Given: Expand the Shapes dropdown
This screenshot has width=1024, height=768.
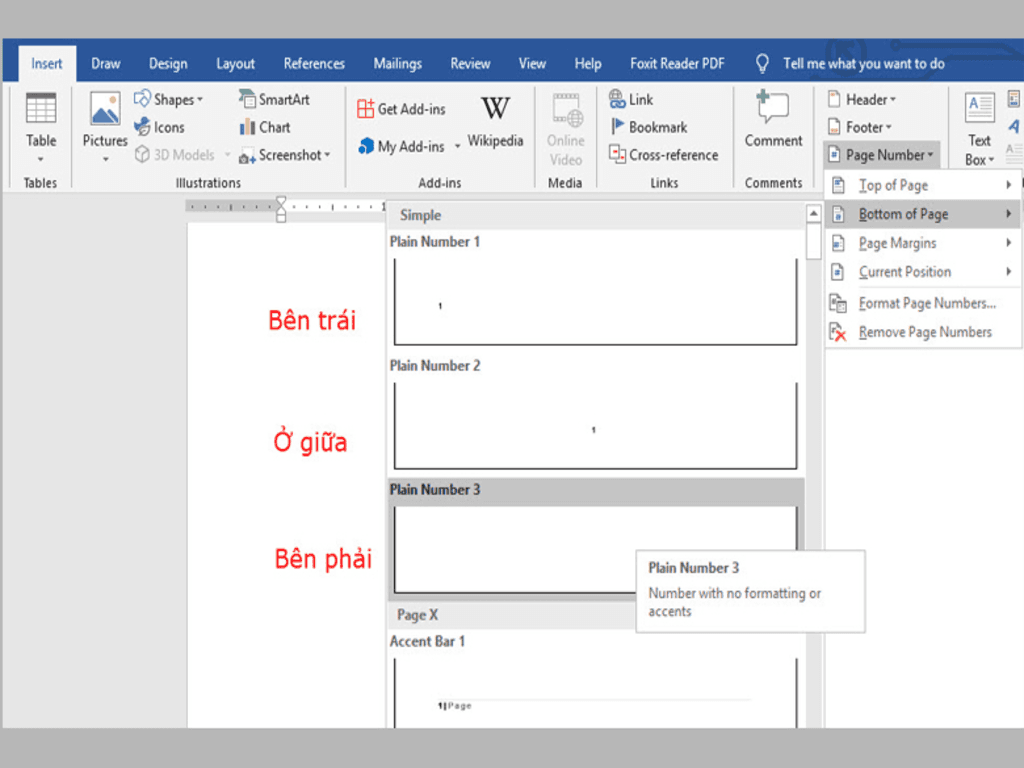Looking at the screenshot, I should 200,99.
